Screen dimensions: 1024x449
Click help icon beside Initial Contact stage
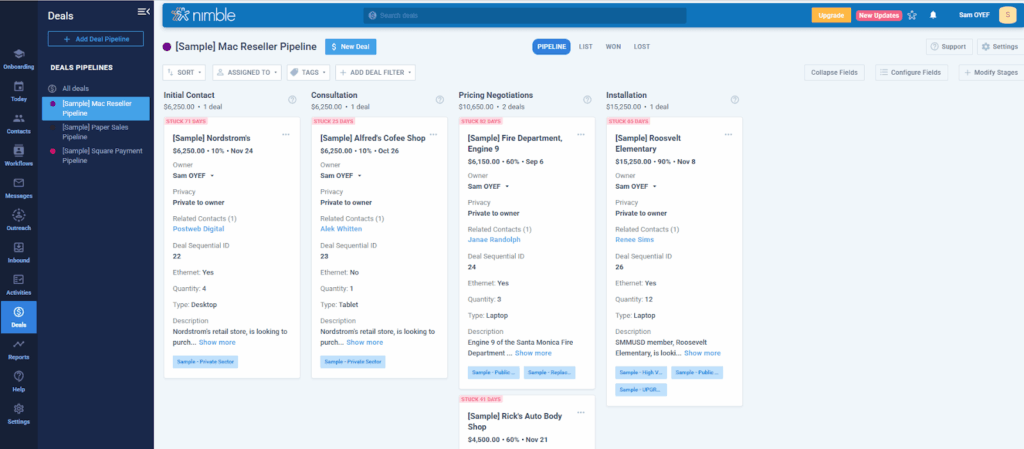point(292,99)
